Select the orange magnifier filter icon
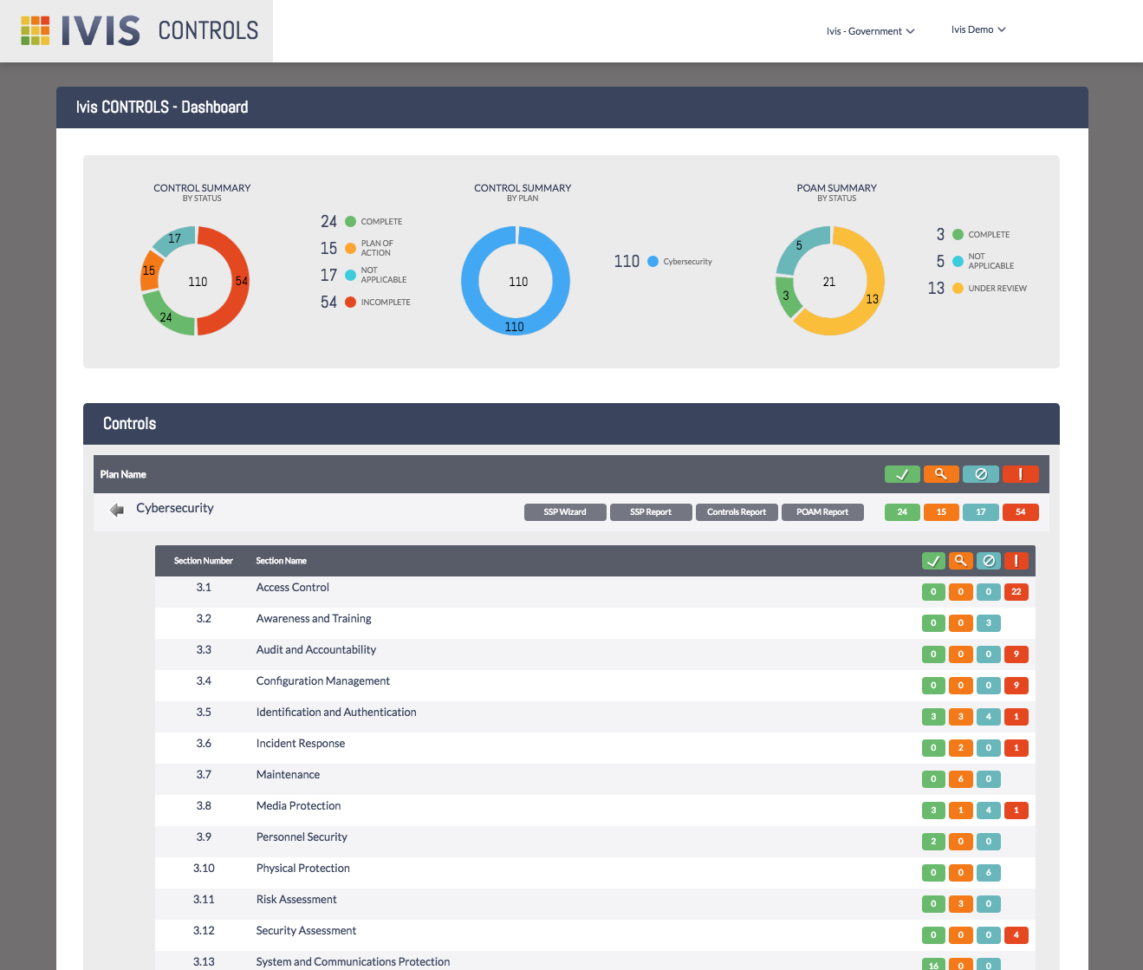 [941, 473]
